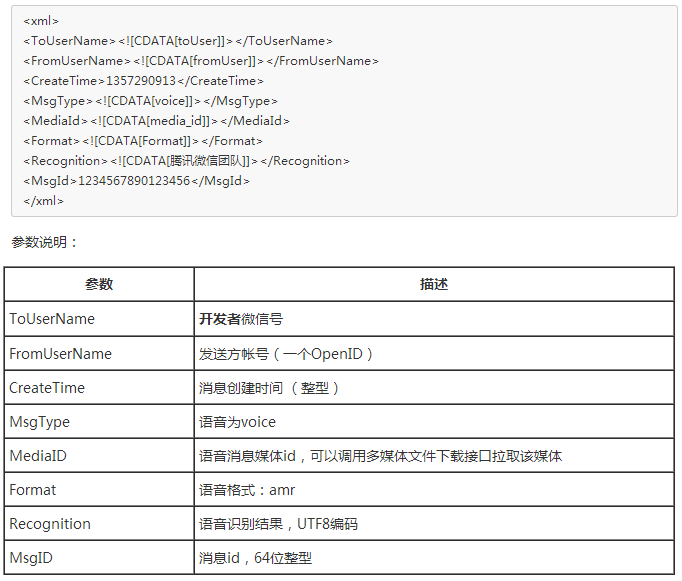Click the opening <xml> tag line
Image resolution: width=682 pixels, height=581 pixels.
coord(41,21)
